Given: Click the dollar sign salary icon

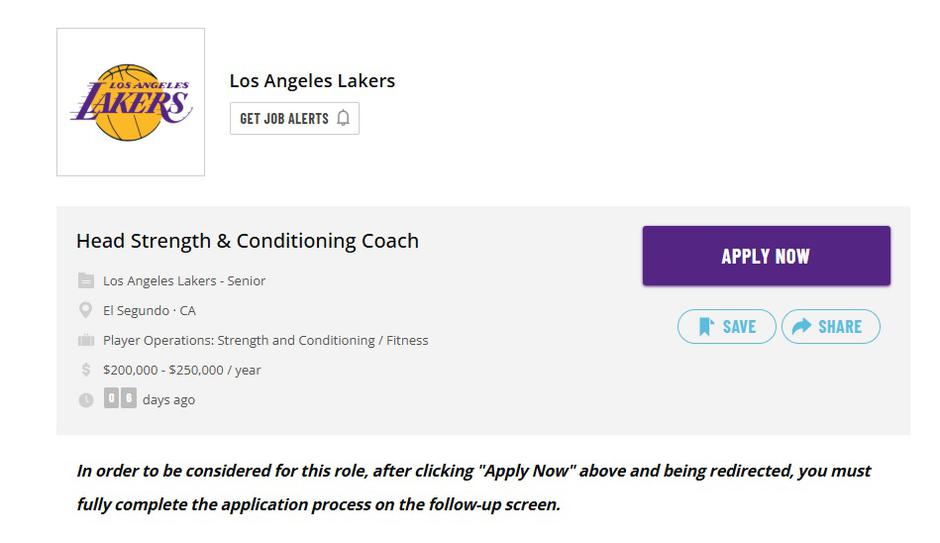Looking at the screenshot, I should 86,370.
